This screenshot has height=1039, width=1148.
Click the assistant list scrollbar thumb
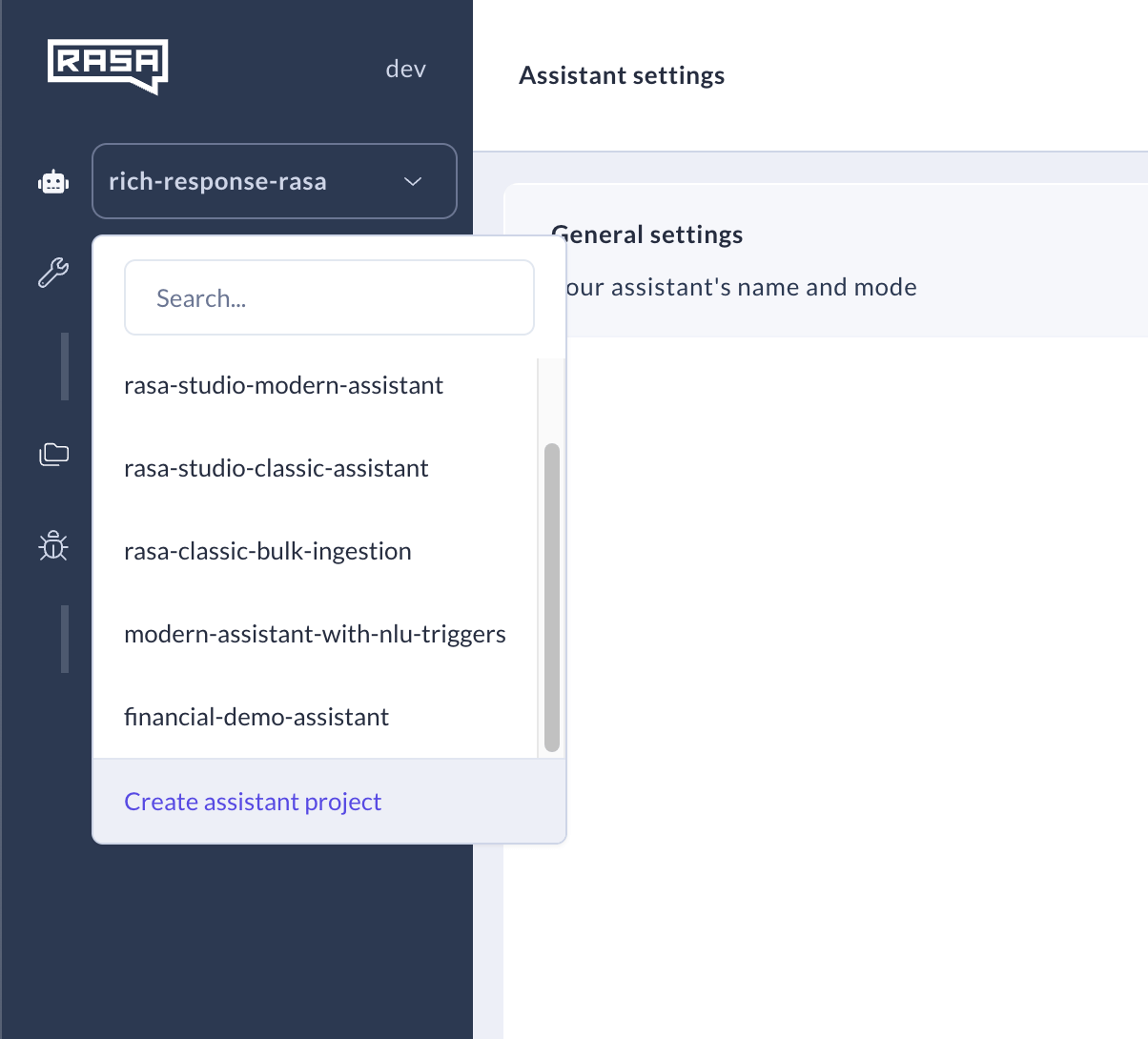[551, 598]
